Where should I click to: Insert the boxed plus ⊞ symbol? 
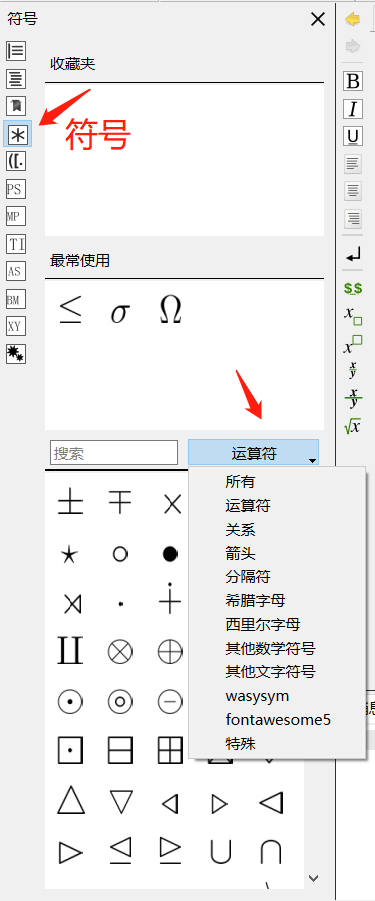(x=171, y=751)
